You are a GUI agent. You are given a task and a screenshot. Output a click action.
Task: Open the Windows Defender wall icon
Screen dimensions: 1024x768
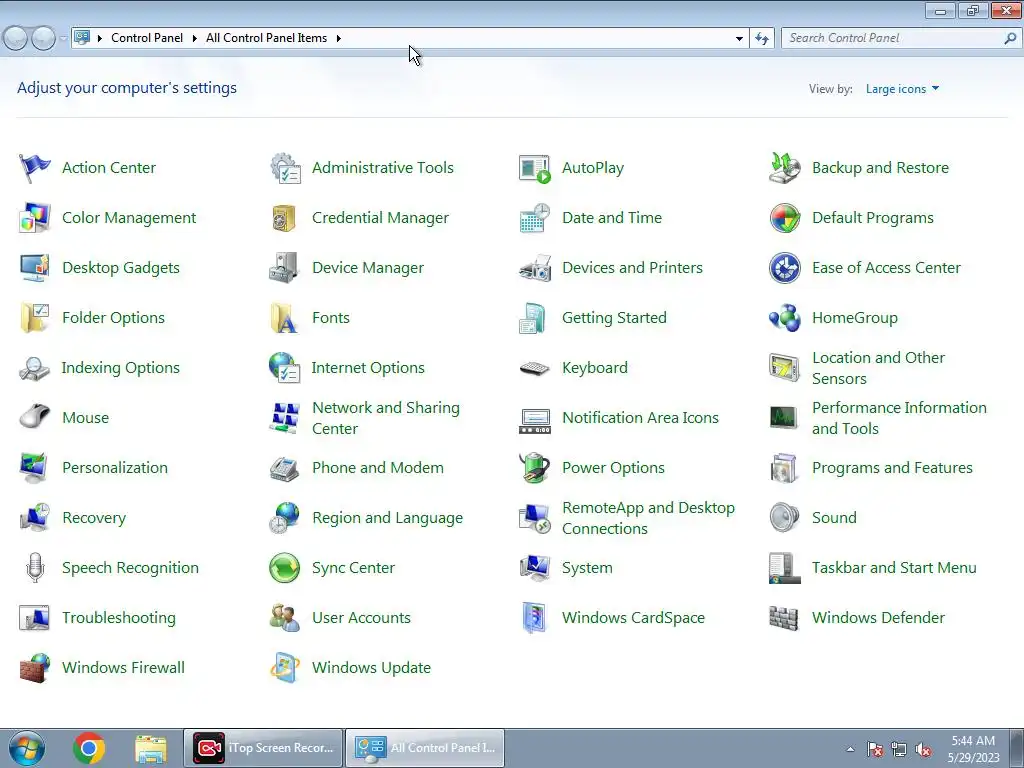[784, 618]
